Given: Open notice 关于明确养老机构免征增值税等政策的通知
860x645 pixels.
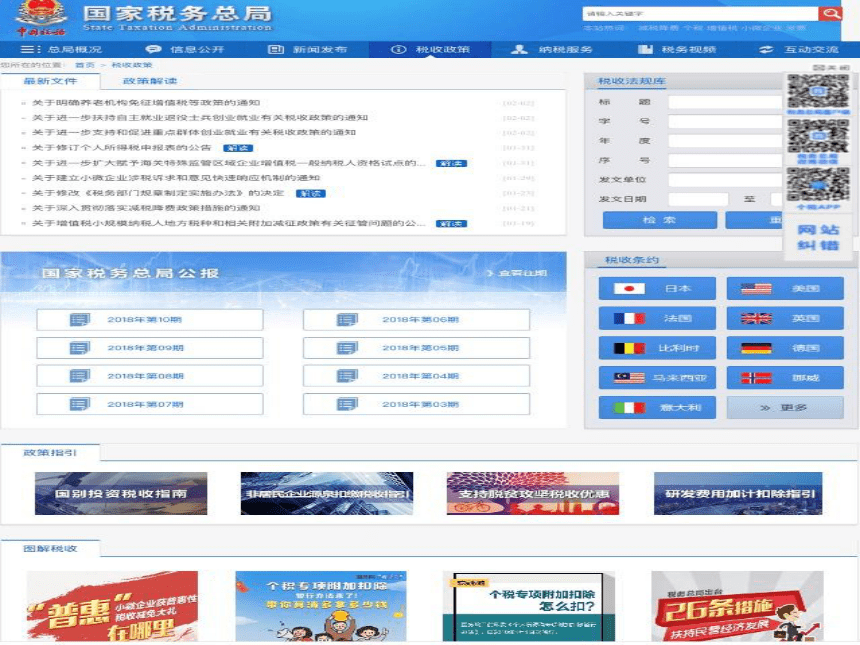Looking at the screenshot, I should 146,103.
